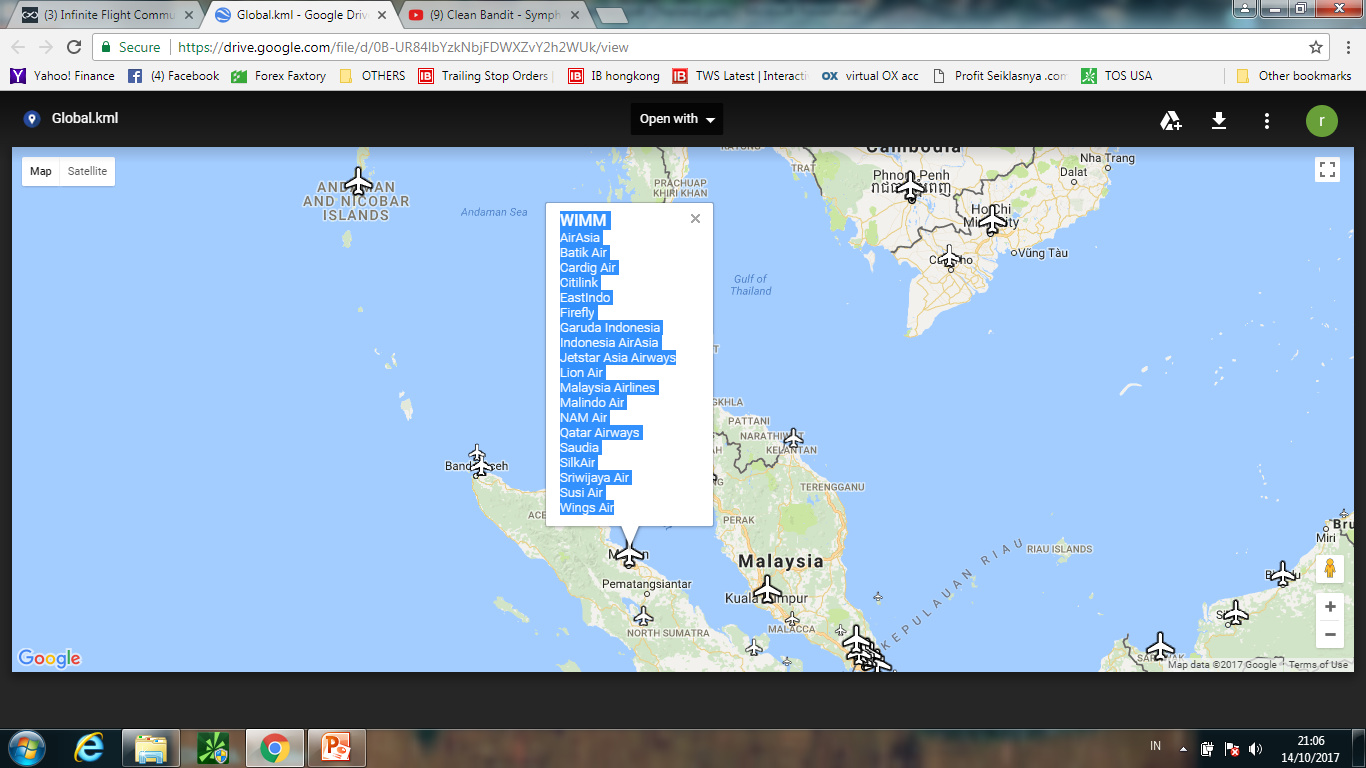Open the Windows Start menu
1366x768 pixels.
point(27,747)
